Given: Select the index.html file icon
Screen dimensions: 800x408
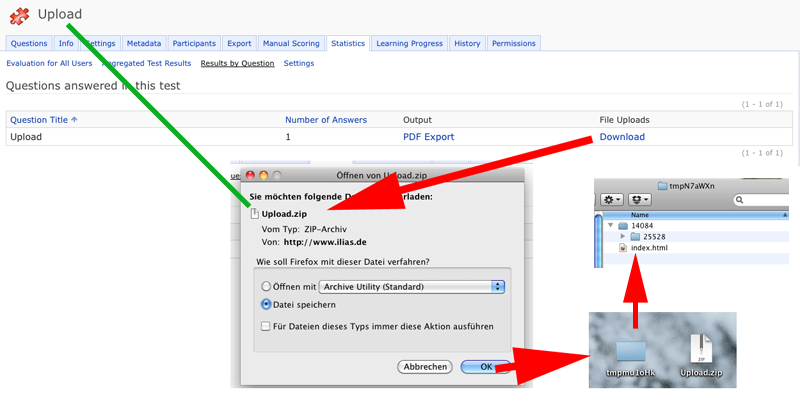Looking at the screenshot, I should [622, 248].
